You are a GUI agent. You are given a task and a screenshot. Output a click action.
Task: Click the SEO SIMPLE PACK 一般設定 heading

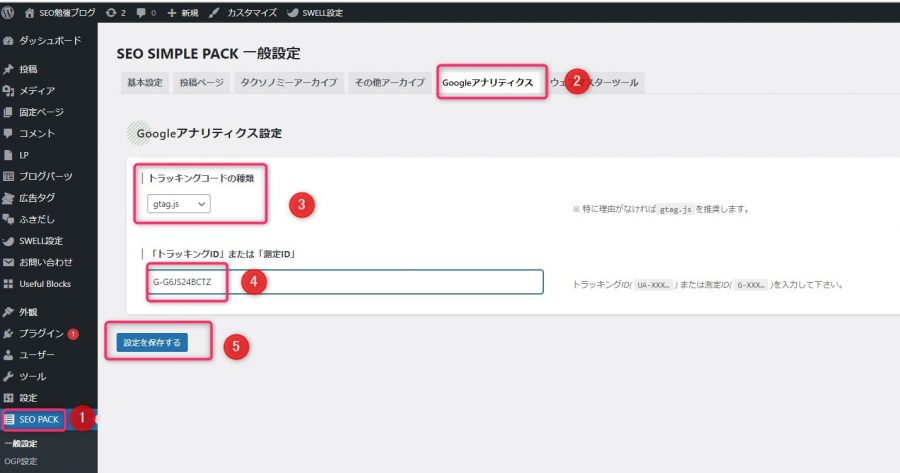point(208,53)
